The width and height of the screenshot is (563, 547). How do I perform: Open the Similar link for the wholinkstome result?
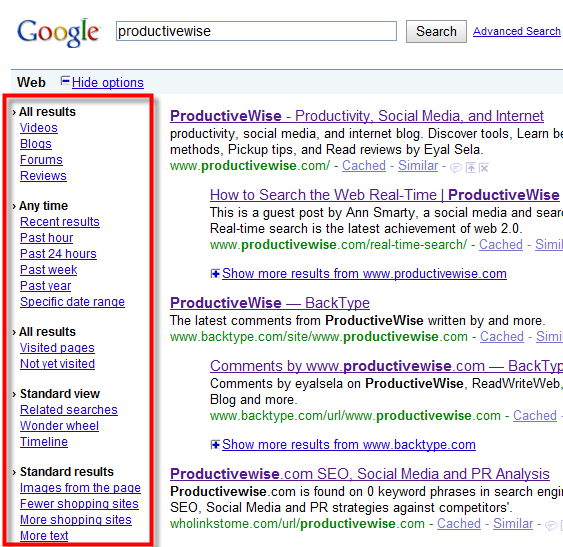513,524
